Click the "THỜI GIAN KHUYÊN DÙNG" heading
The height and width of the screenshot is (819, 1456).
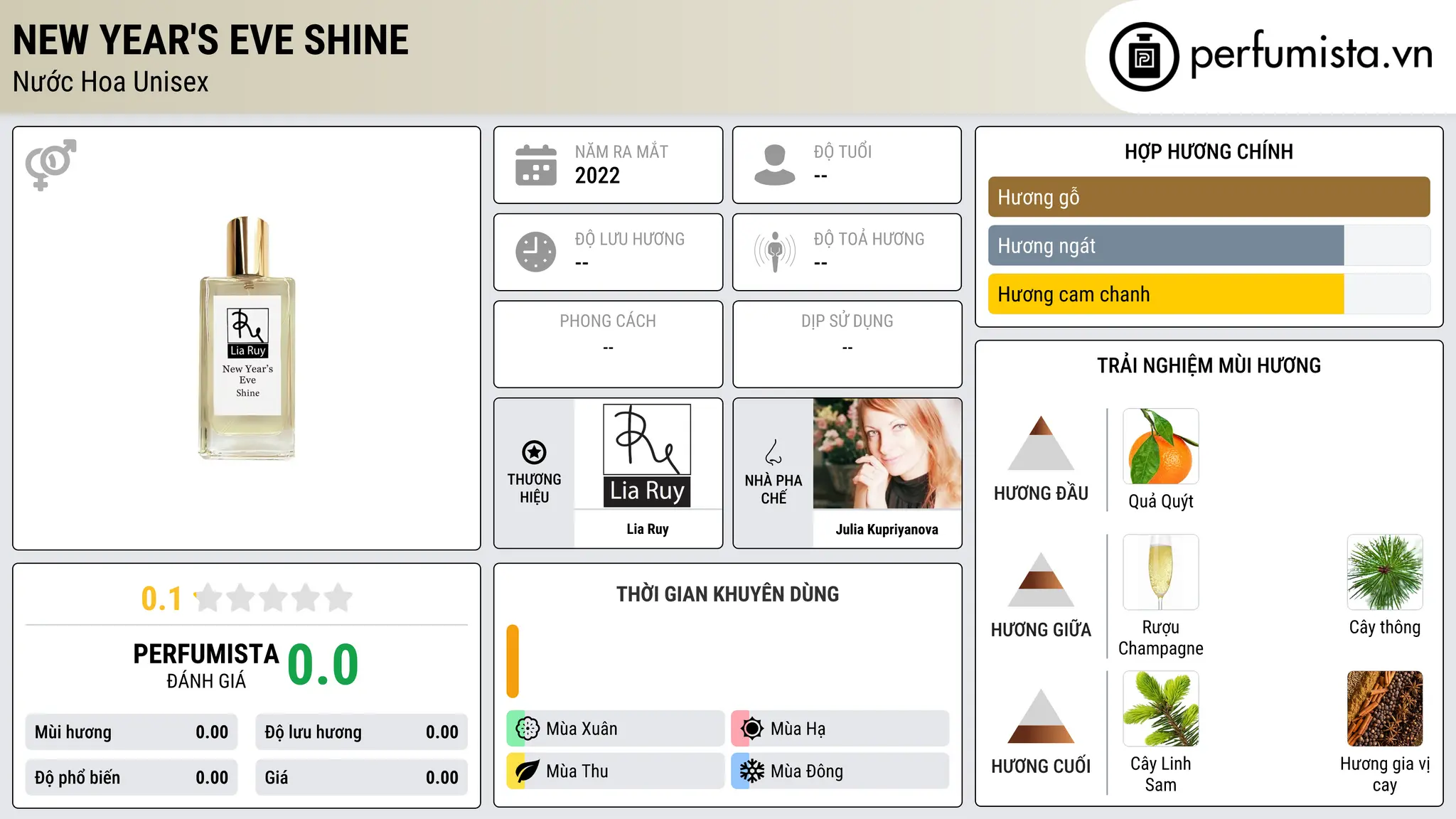(727, 594)
